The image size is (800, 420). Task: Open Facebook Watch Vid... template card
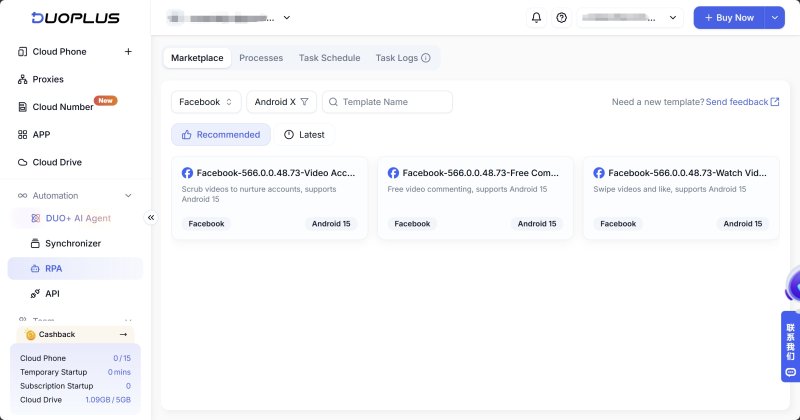tap(681, 198)
